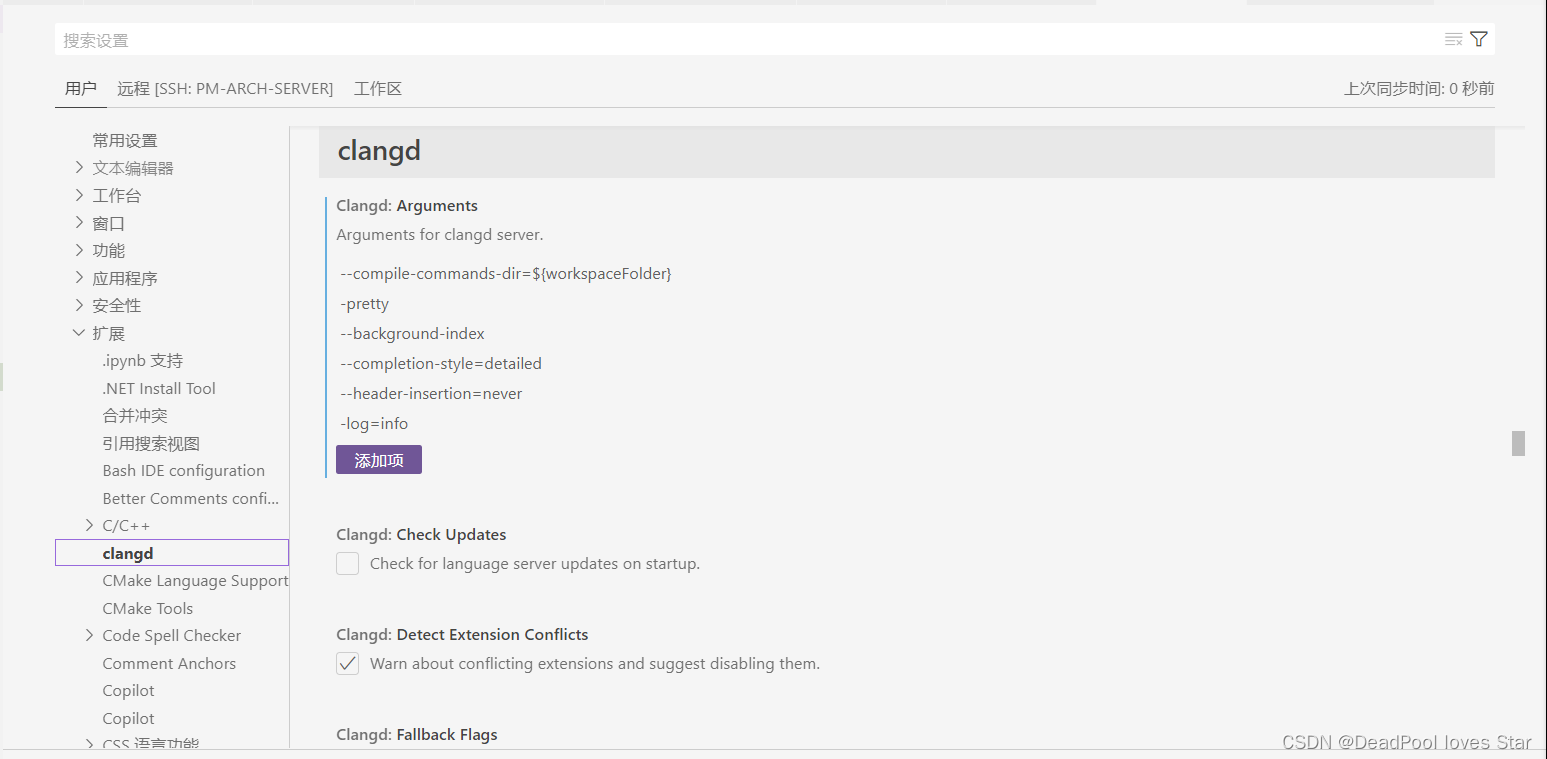Open 引用搜索视图 settings

tap(151, 443)
